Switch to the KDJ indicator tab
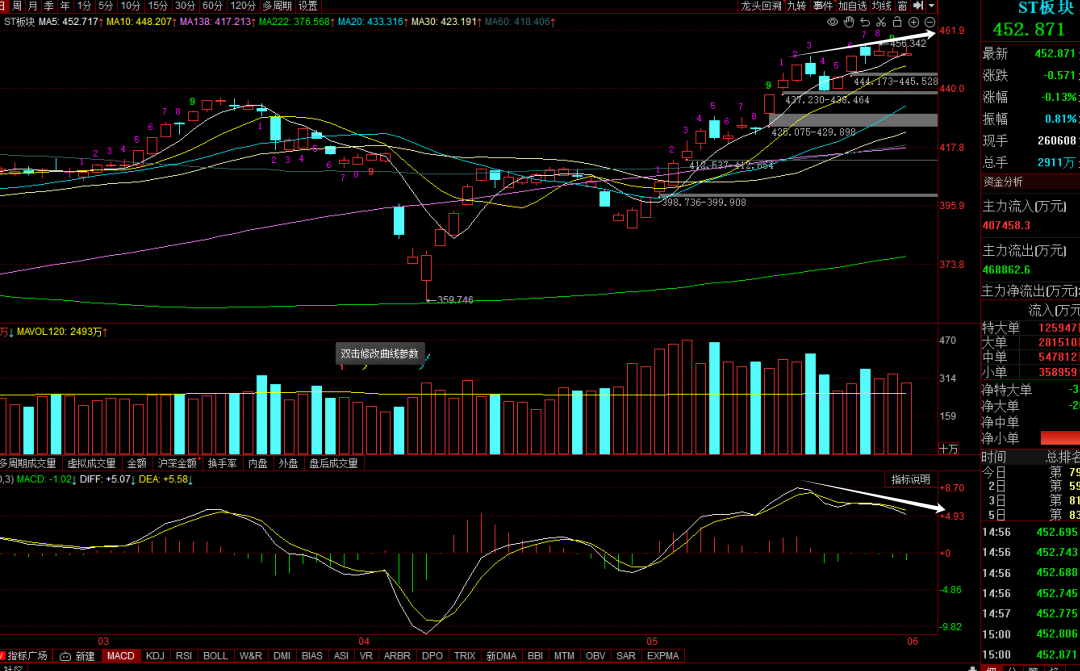Image resolution: width=1080 pixels, height=671 pixels. (x=155, y=656)
